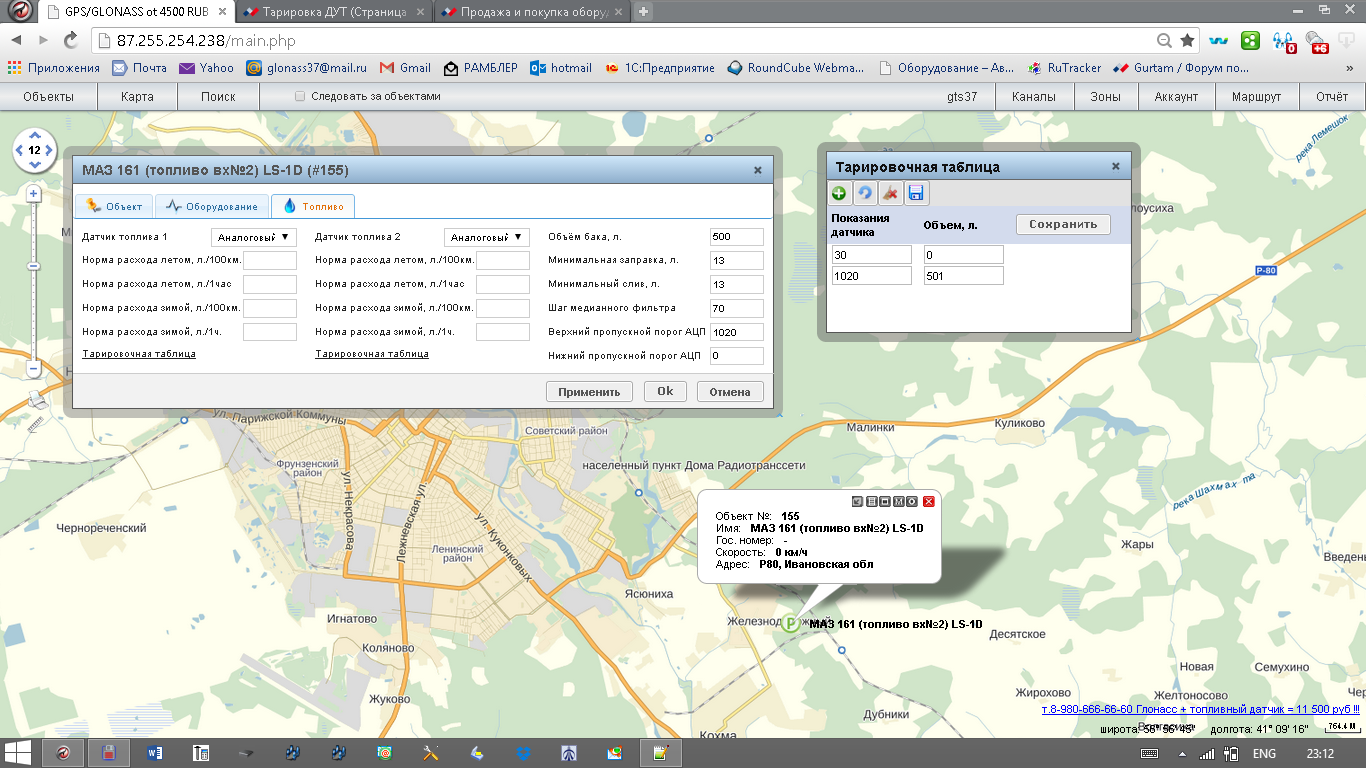Viewport: 1366px width, 768px height.
Task: Switch to the Объект tab
Action: [114, 206]
